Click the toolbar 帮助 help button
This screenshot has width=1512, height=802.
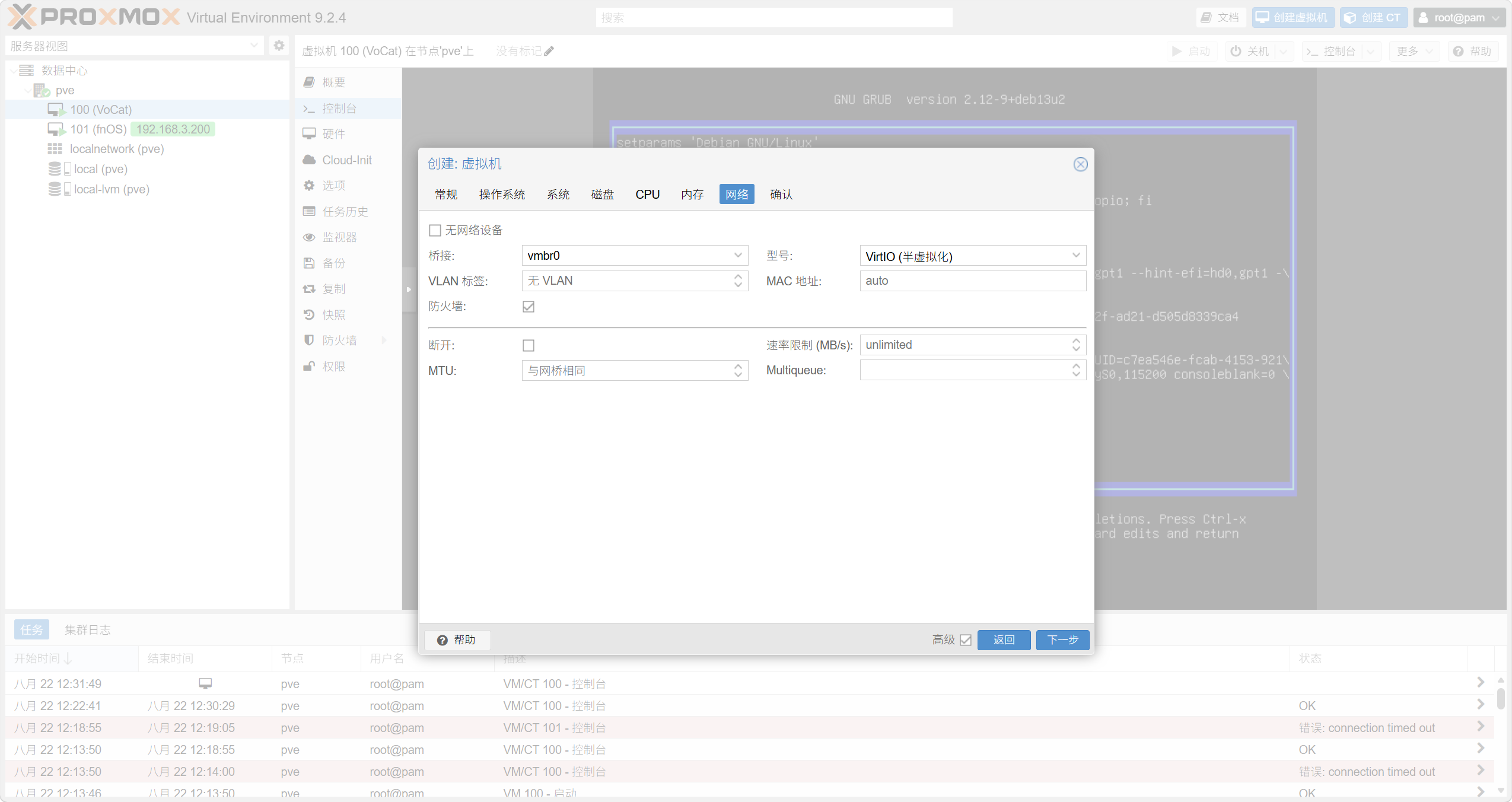tap(1473, 52)
